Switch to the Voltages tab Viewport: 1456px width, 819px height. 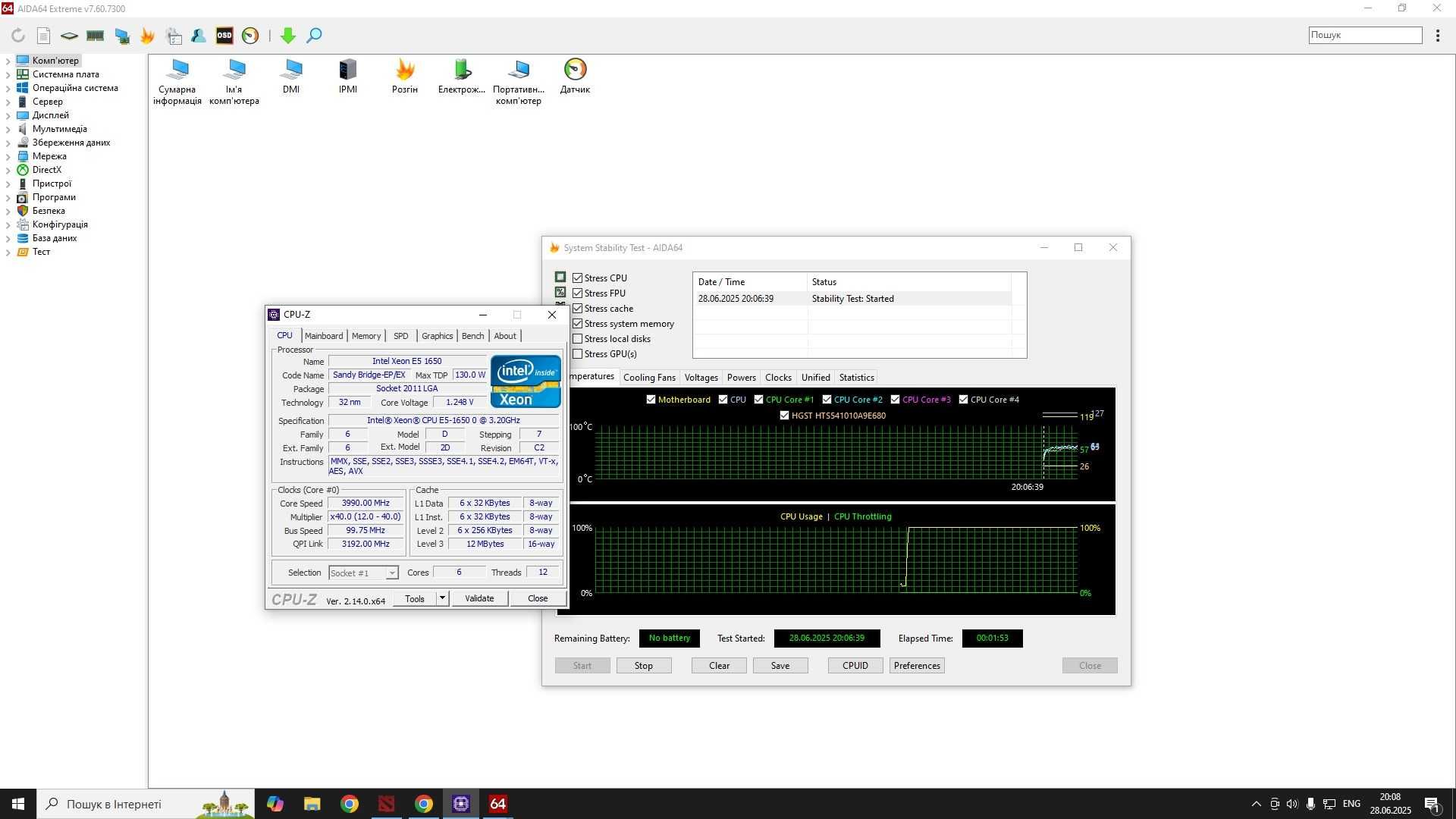tap(701, 378)
